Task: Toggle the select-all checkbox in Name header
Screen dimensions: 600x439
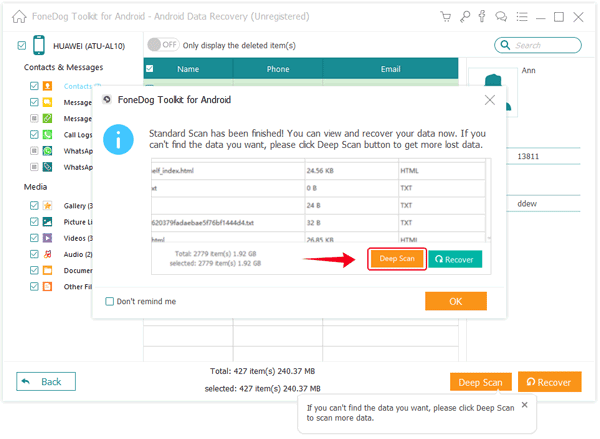Action: pyautogui.click(x=150, y=69)
